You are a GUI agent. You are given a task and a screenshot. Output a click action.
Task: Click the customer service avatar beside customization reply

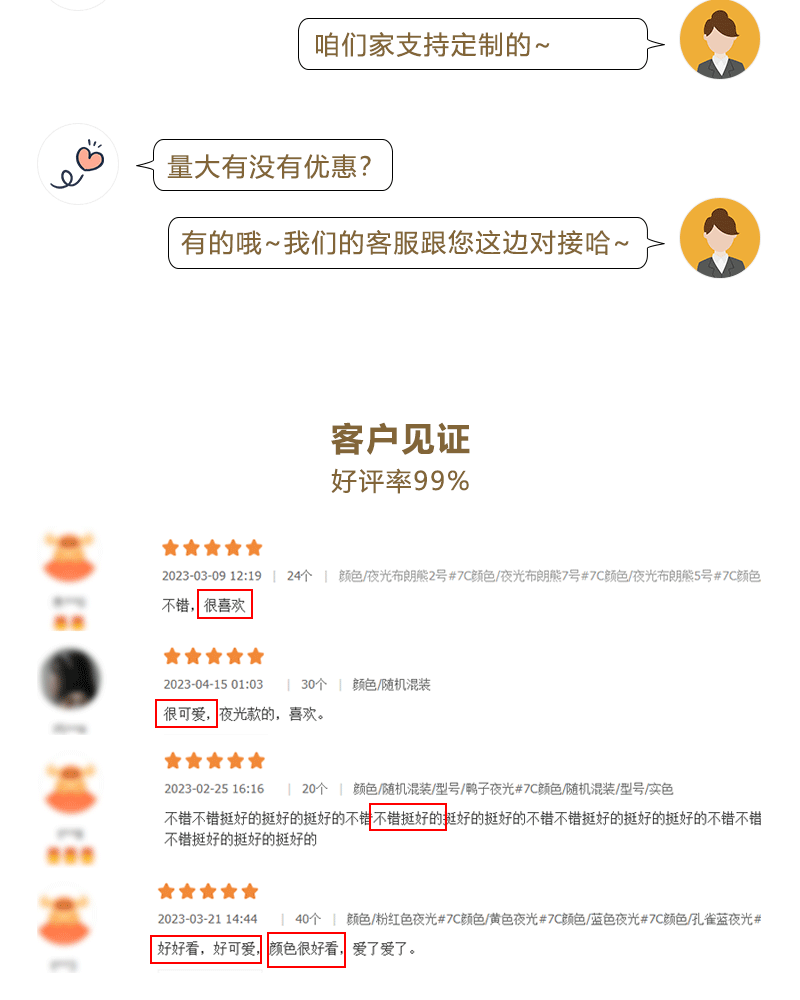point(720,38)
